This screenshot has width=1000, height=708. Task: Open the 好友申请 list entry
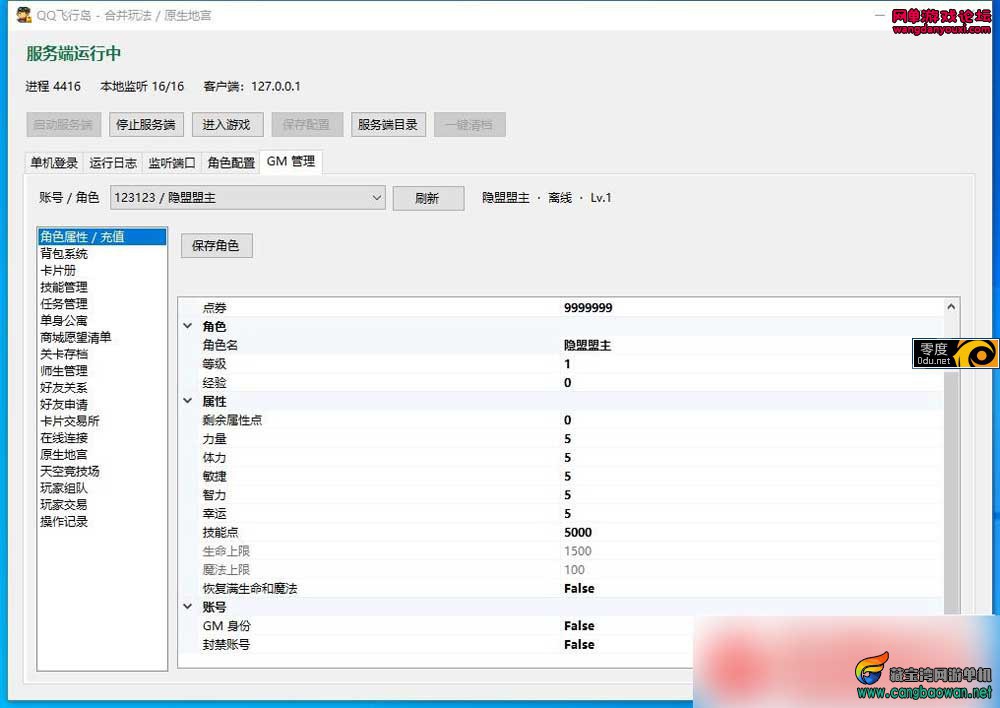(x=102, y=404)
